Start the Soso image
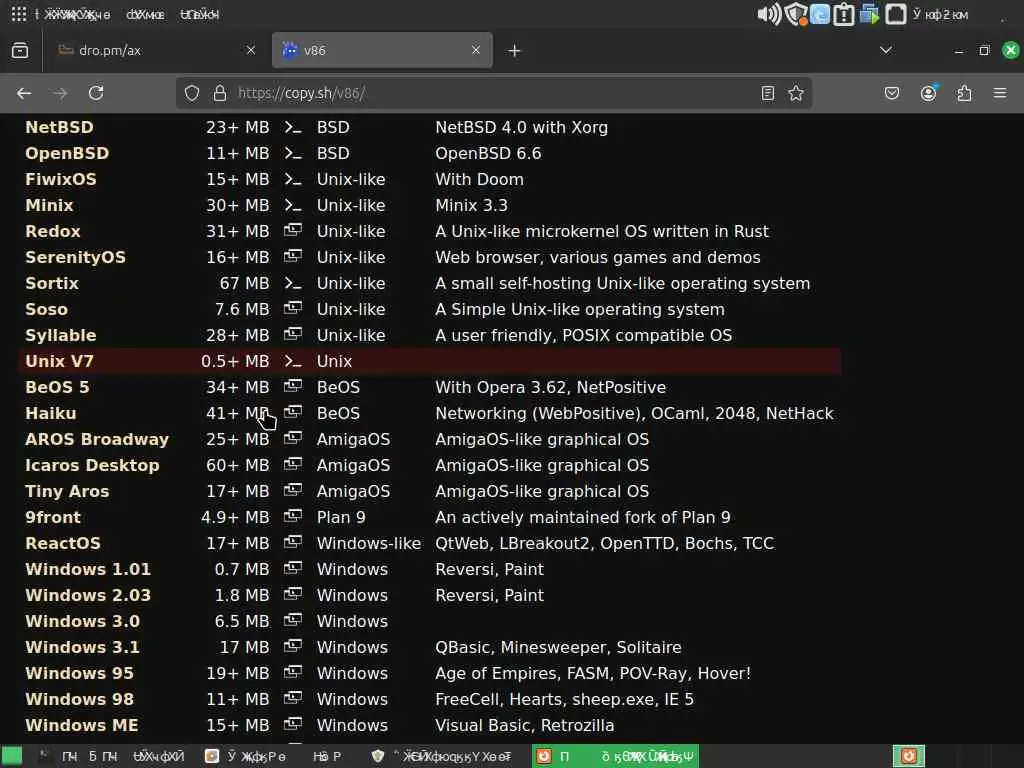The height and width of the screenshot is (768, 1024). point(46,310)
